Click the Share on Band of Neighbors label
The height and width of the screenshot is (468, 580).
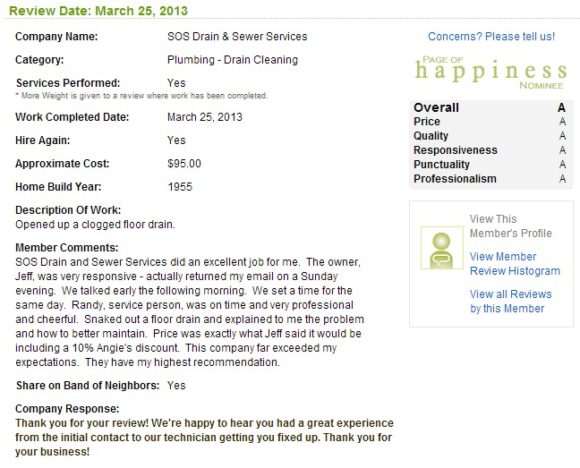pos(88,385)
